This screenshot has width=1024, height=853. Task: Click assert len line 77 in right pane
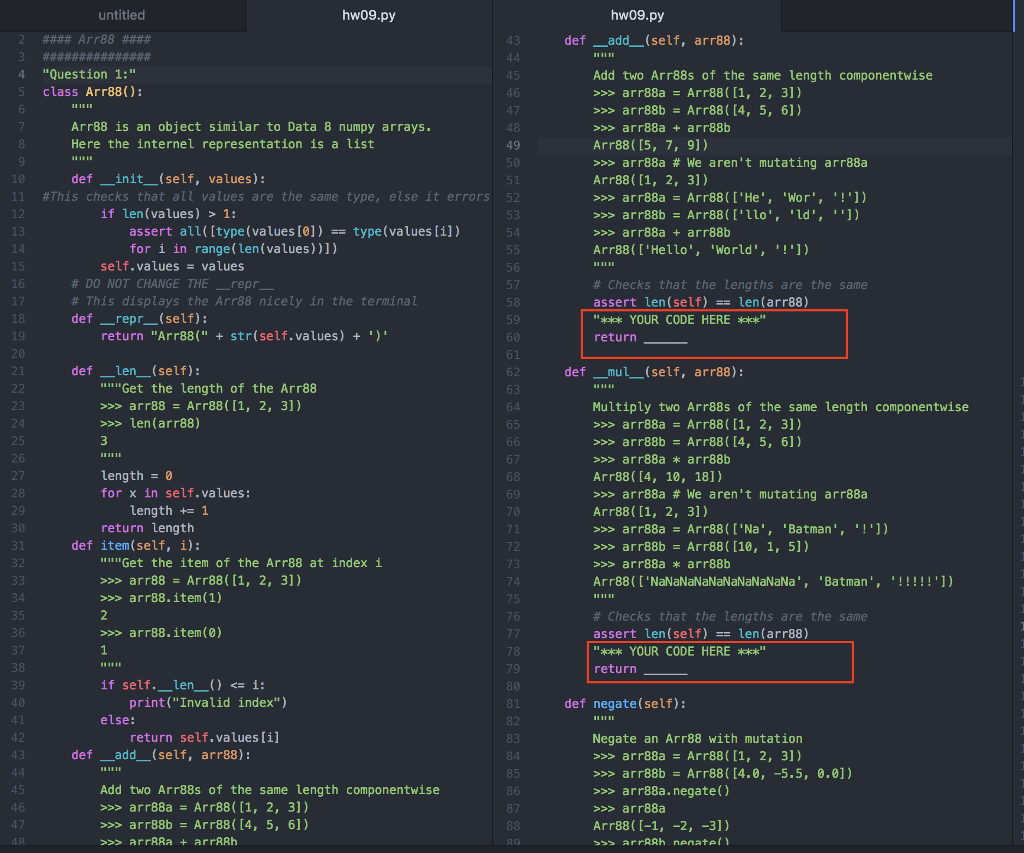[701, 634]
